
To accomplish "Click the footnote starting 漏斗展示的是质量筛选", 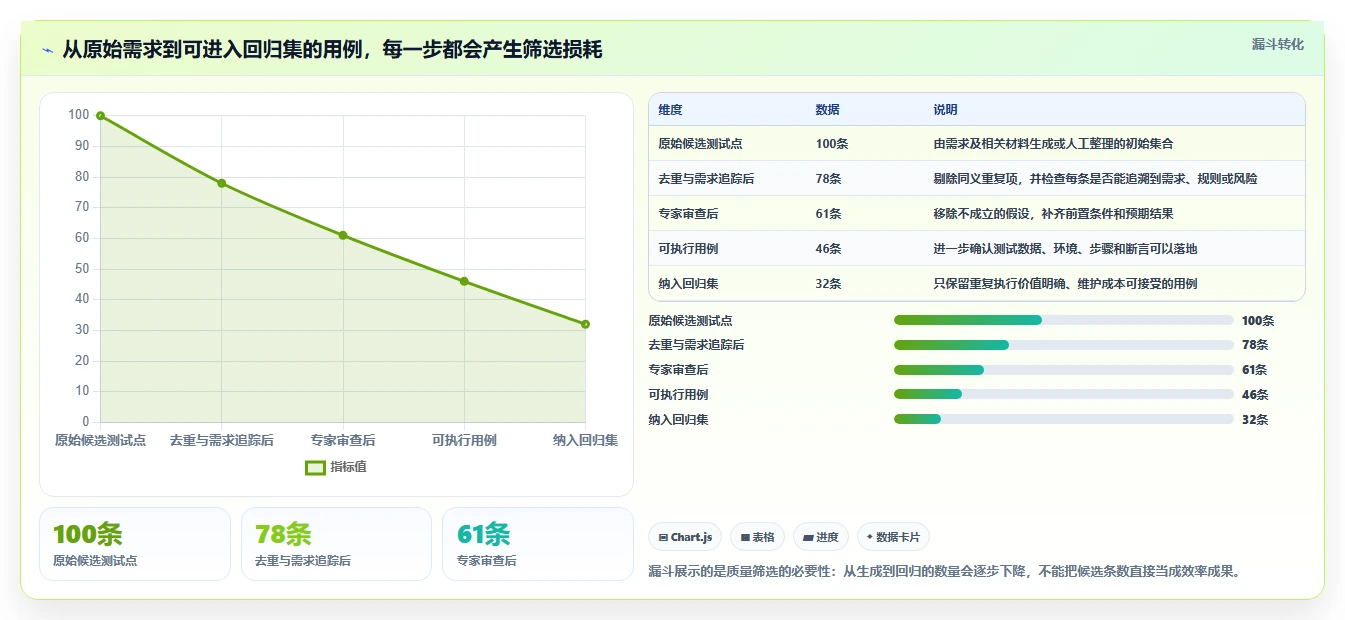I will [x=945, y=572].
